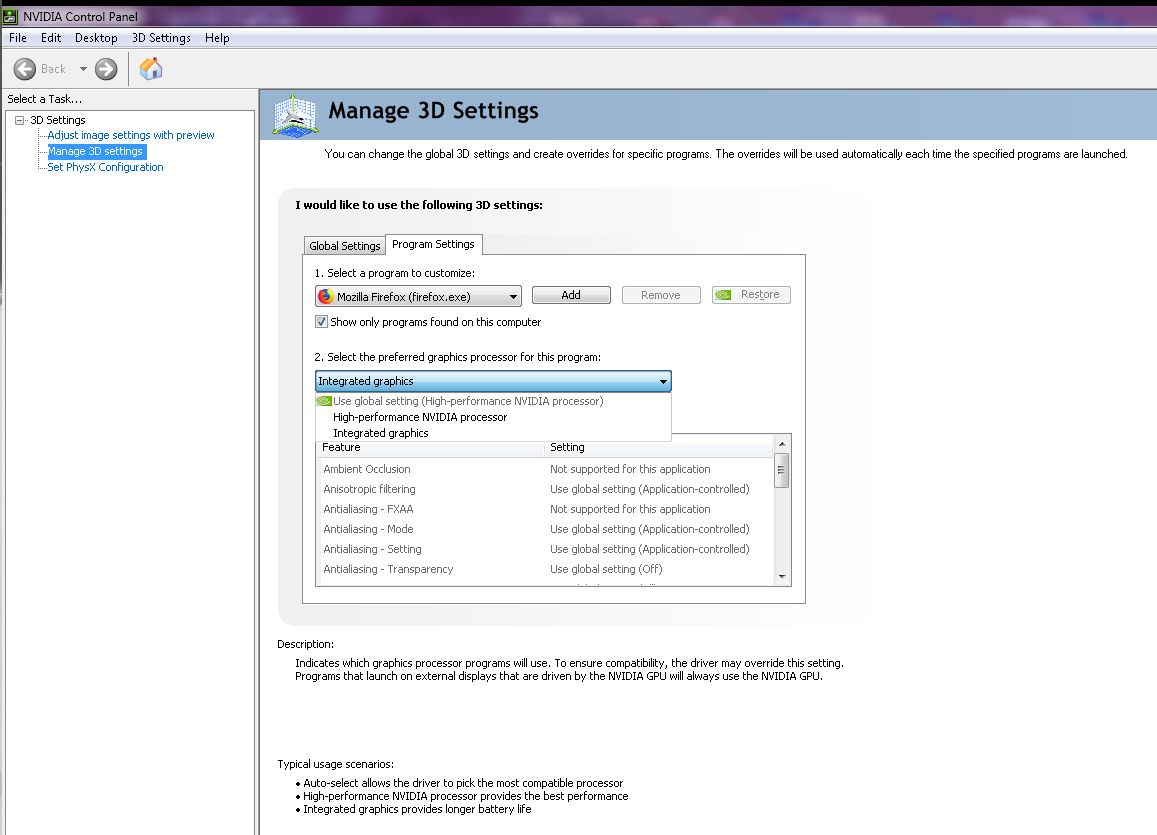
Task: Open the Desktop menu
Action: [96, 38]
